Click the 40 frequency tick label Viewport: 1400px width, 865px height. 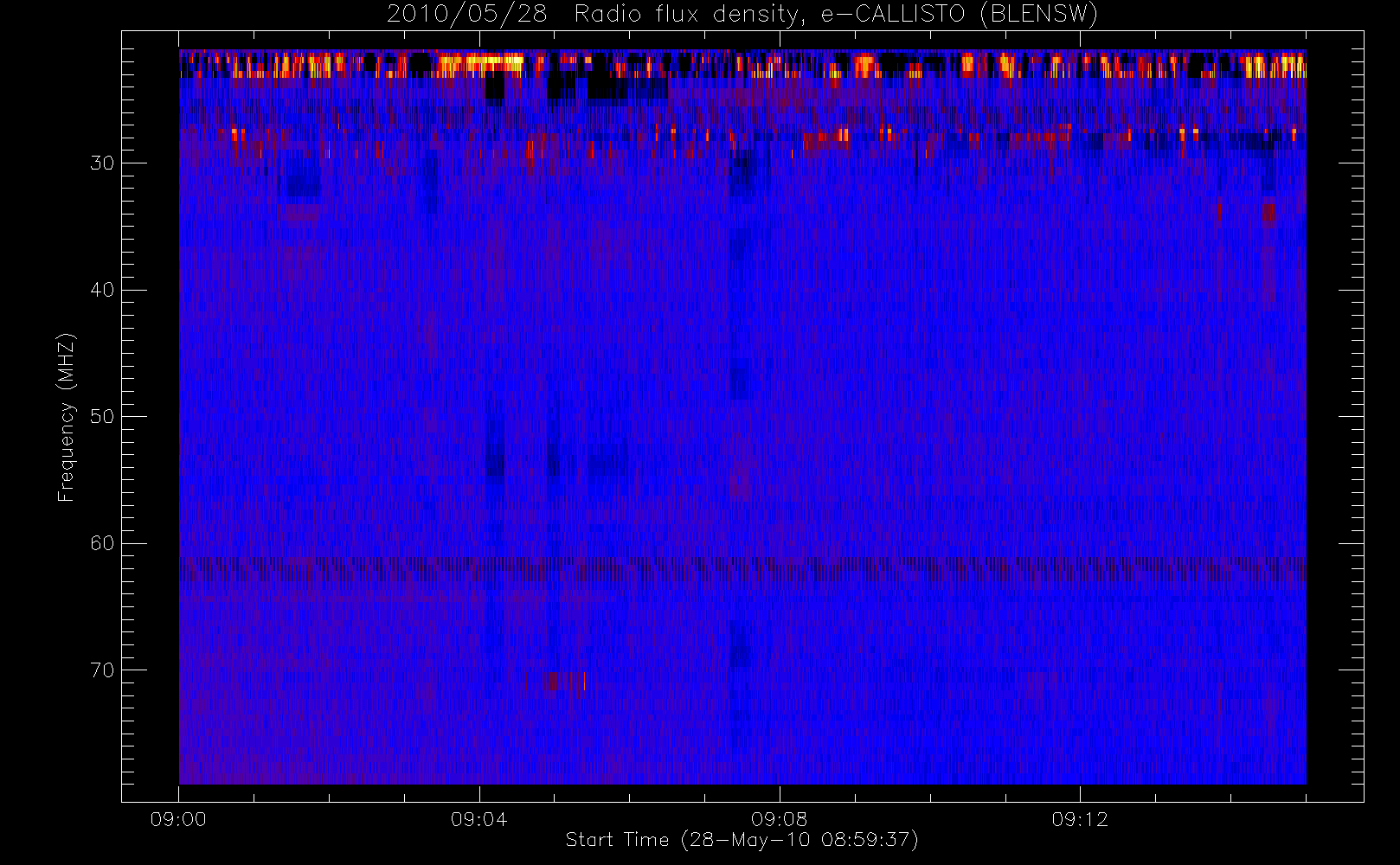pos(102,290)
